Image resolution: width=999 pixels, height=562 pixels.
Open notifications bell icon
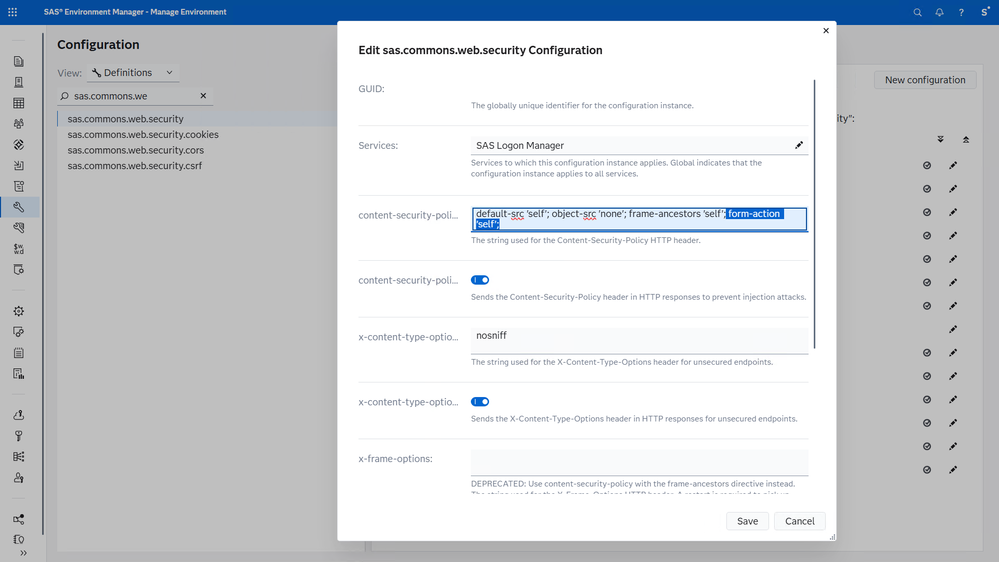pyautogui.click(x=939, y=12)
